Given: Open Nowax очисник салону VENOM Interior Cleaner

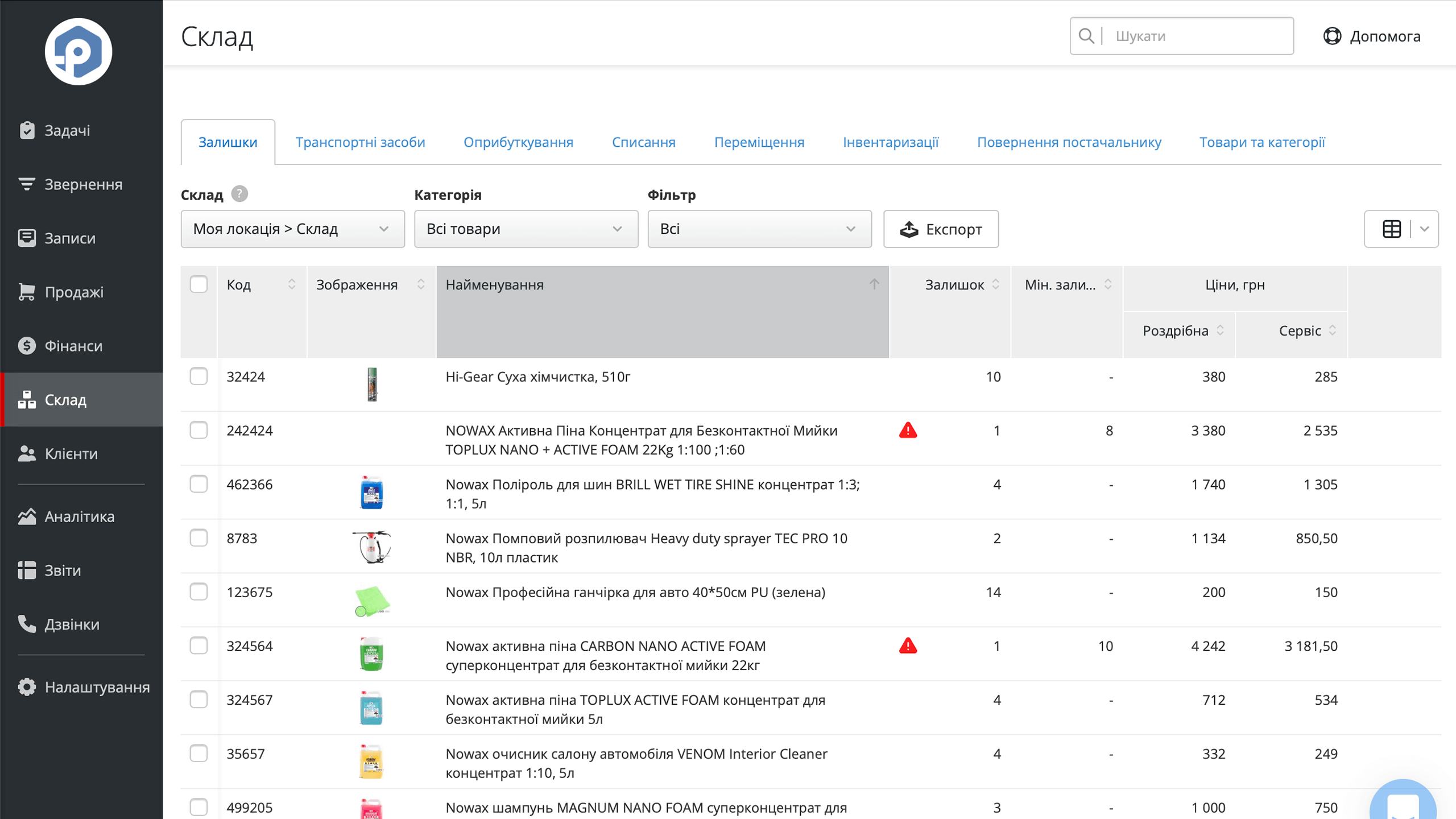Looking at the screenshot, I should click(x=636, y=763).
